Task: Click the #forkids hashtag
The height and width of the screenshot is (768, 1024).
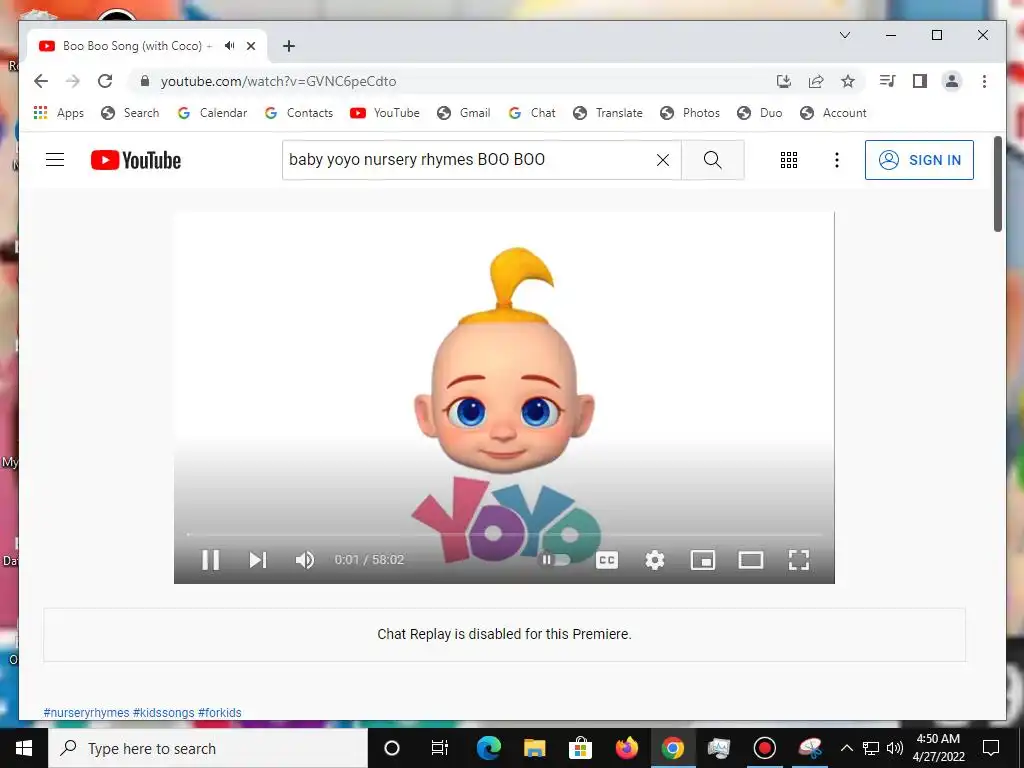Action: click(219, 712)
